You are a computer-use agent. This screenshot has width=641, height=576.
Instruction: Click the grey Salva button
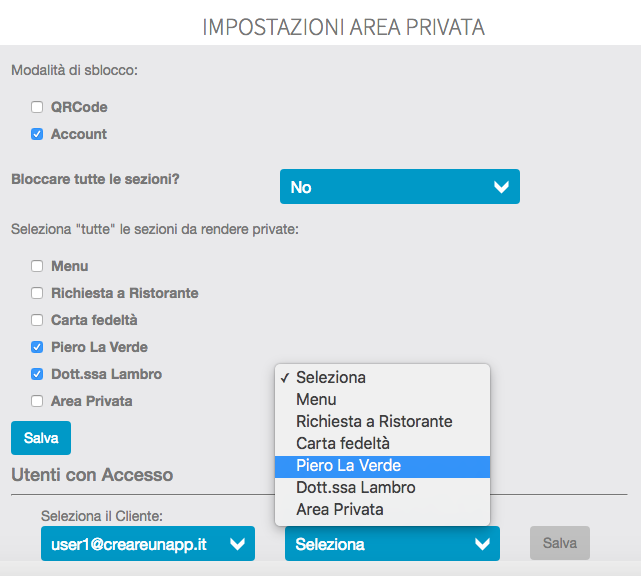click(x=559, y=543)
